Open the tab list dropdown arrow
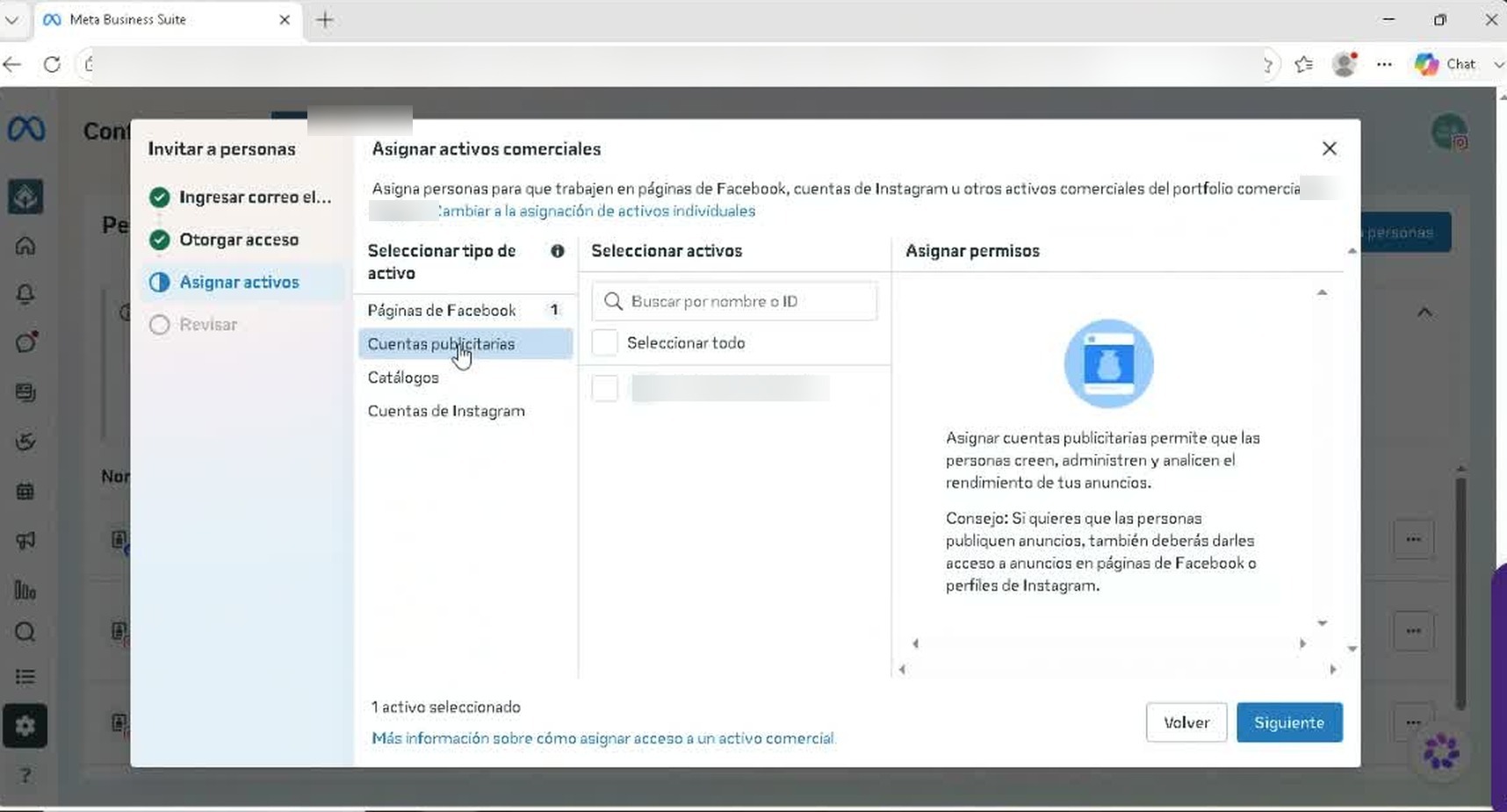 tap(11, 20)
